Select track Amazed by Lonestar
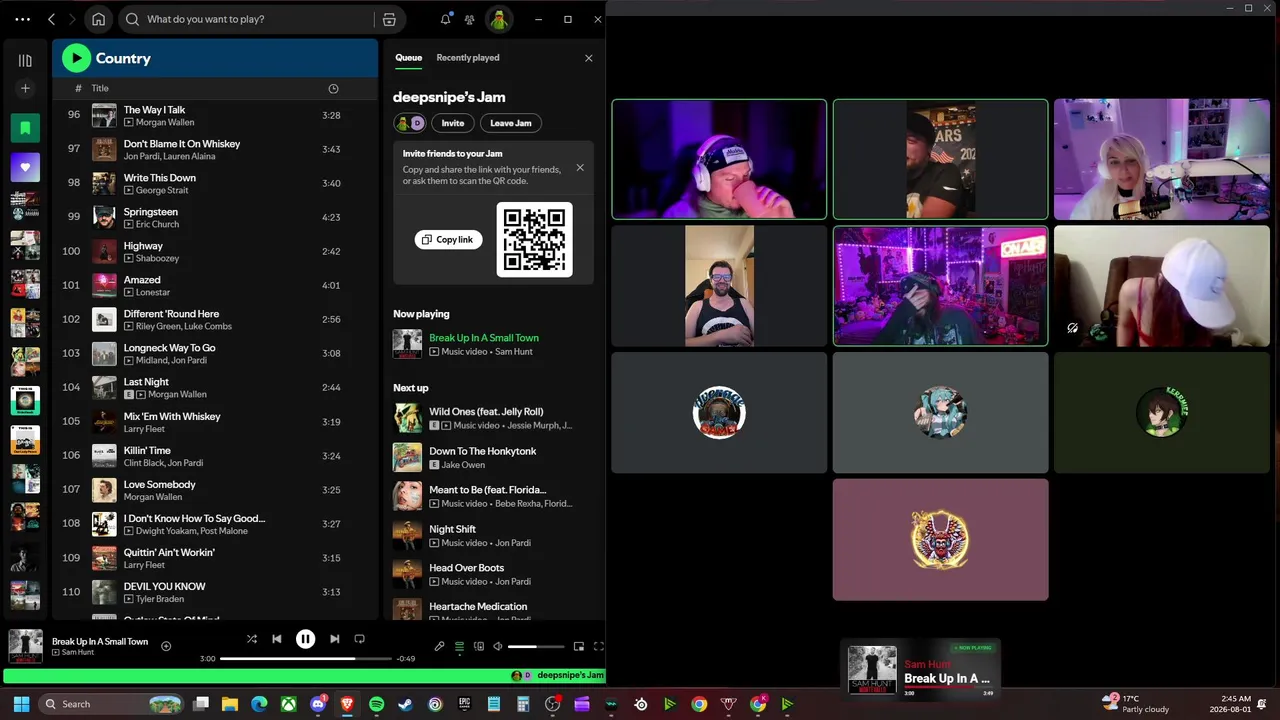1280x720 pixels. tap(215, 285)
